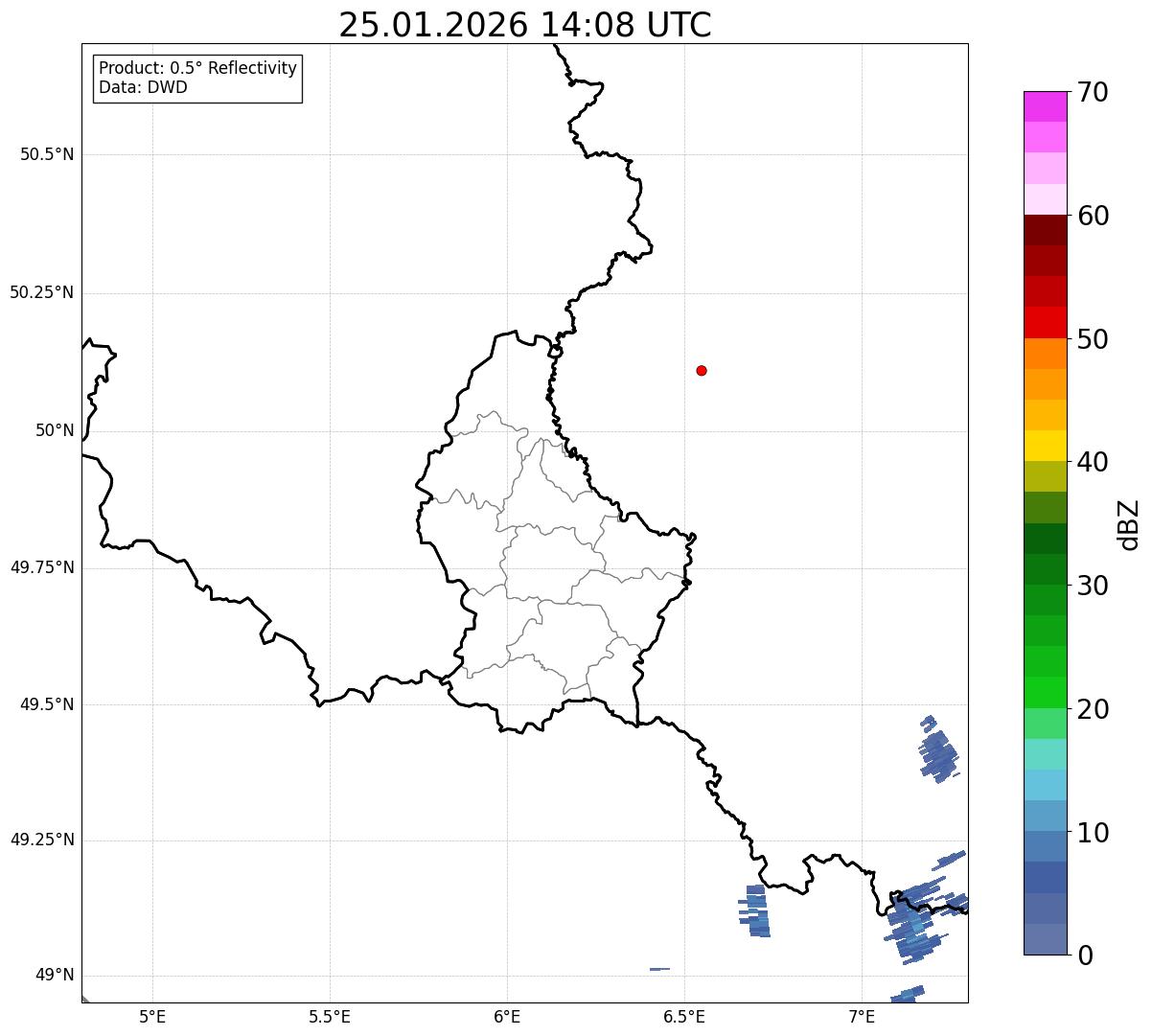Click the 49°N latitude label

pos(55,976)
